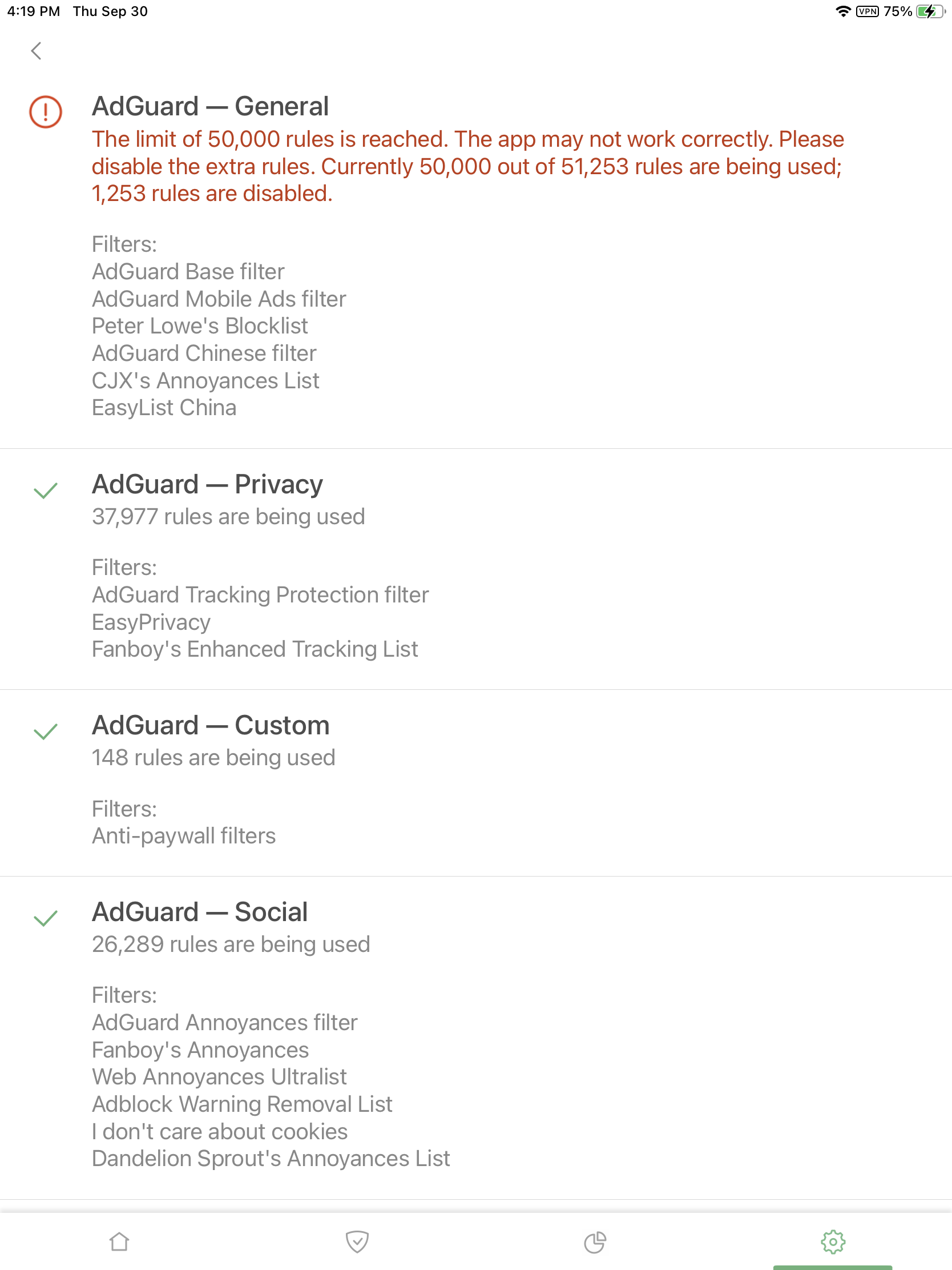Screen dimensions: 952x1270
Task: Click the red warning icon next to AdGuard — General
Action: pos(45,112)
